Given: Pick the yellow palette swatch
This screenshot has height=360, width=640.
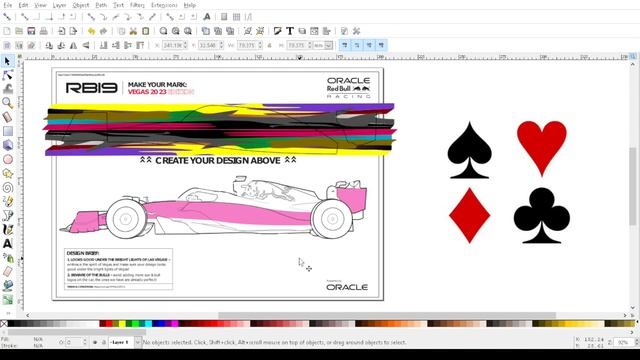Looking at the screenshot, I should (122, 324).
